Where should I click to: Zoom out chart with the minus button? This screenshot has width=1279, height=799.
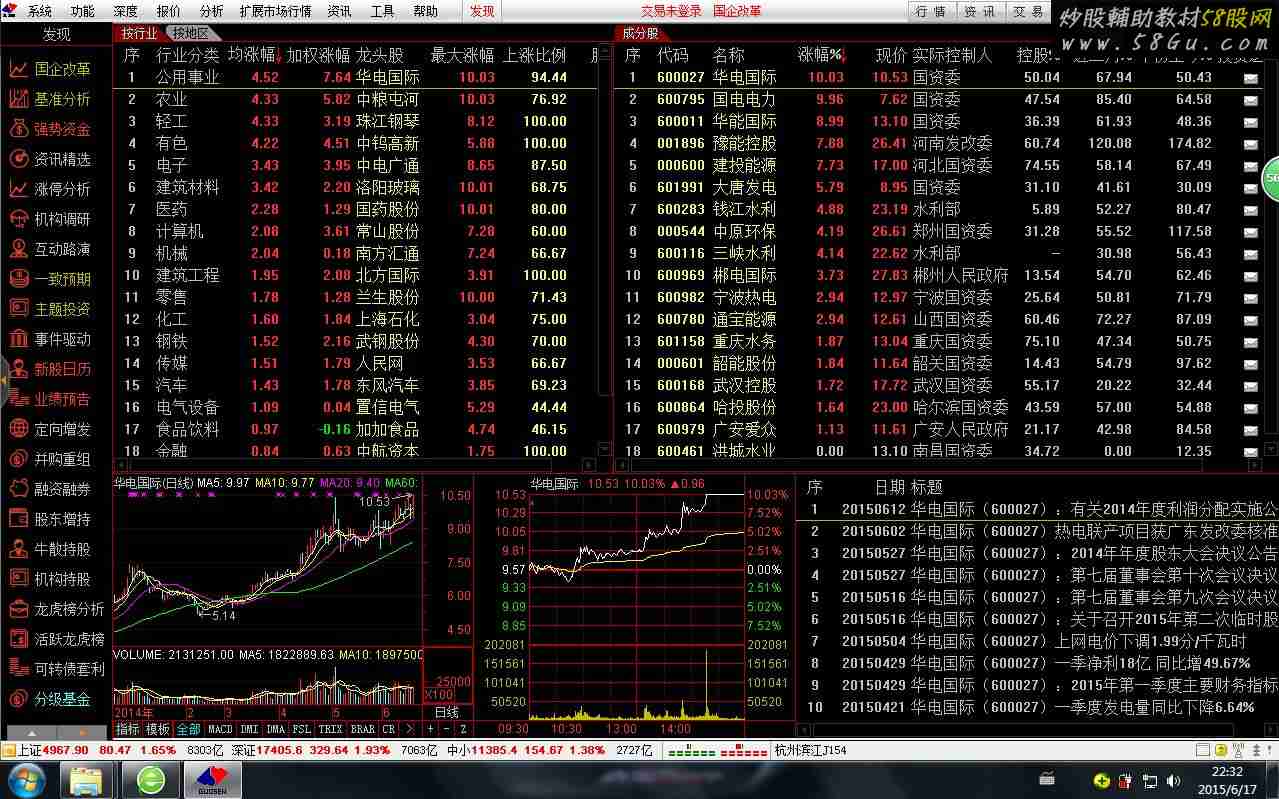click(x=446, y=730)
